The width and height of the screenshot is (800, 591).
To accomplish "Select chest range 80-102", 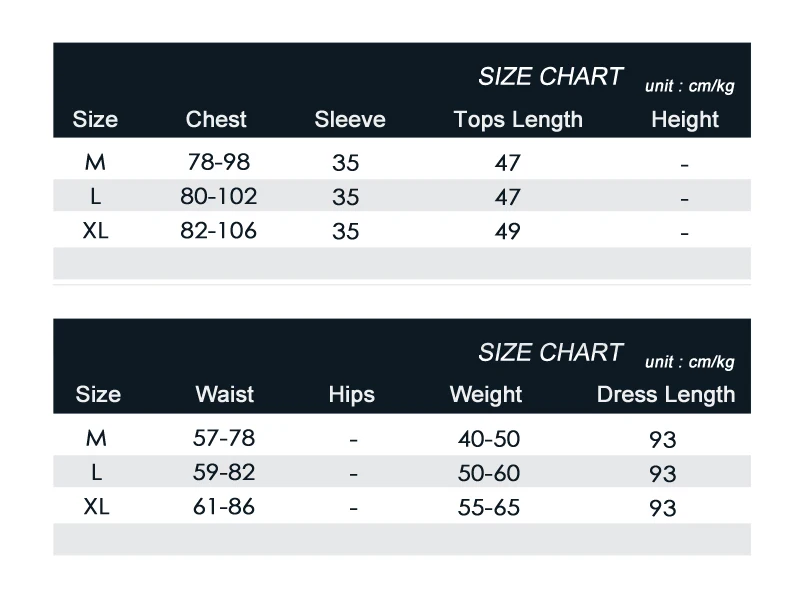I will pyautogui.click(x=218, y=196).
